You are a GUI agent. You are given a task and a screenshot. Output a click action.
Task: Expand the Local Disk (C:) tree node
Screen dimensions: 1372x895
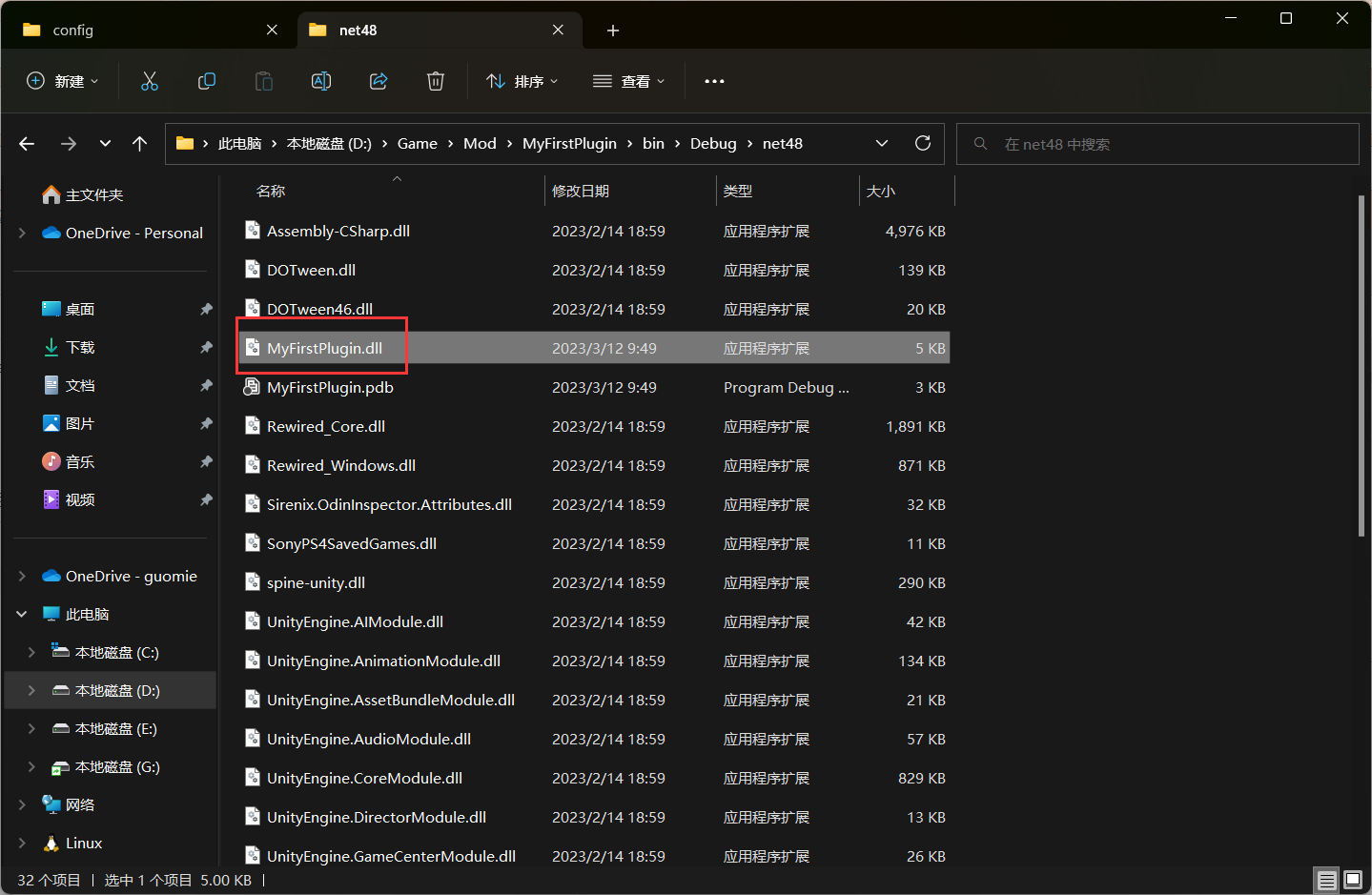[31, 653]
